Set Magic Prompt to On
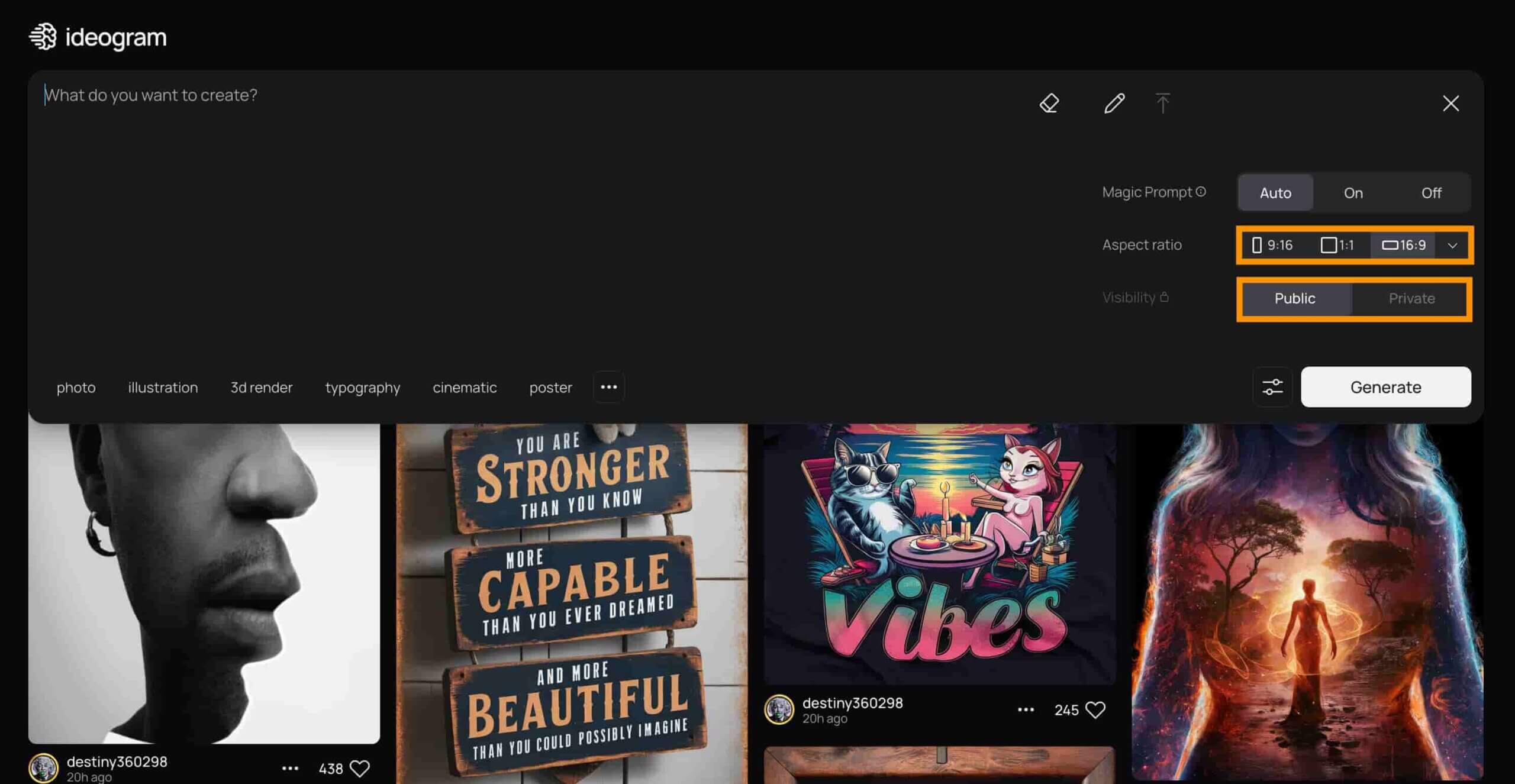The width and height of the screenshot is (1515, 784). point(1353,193)
